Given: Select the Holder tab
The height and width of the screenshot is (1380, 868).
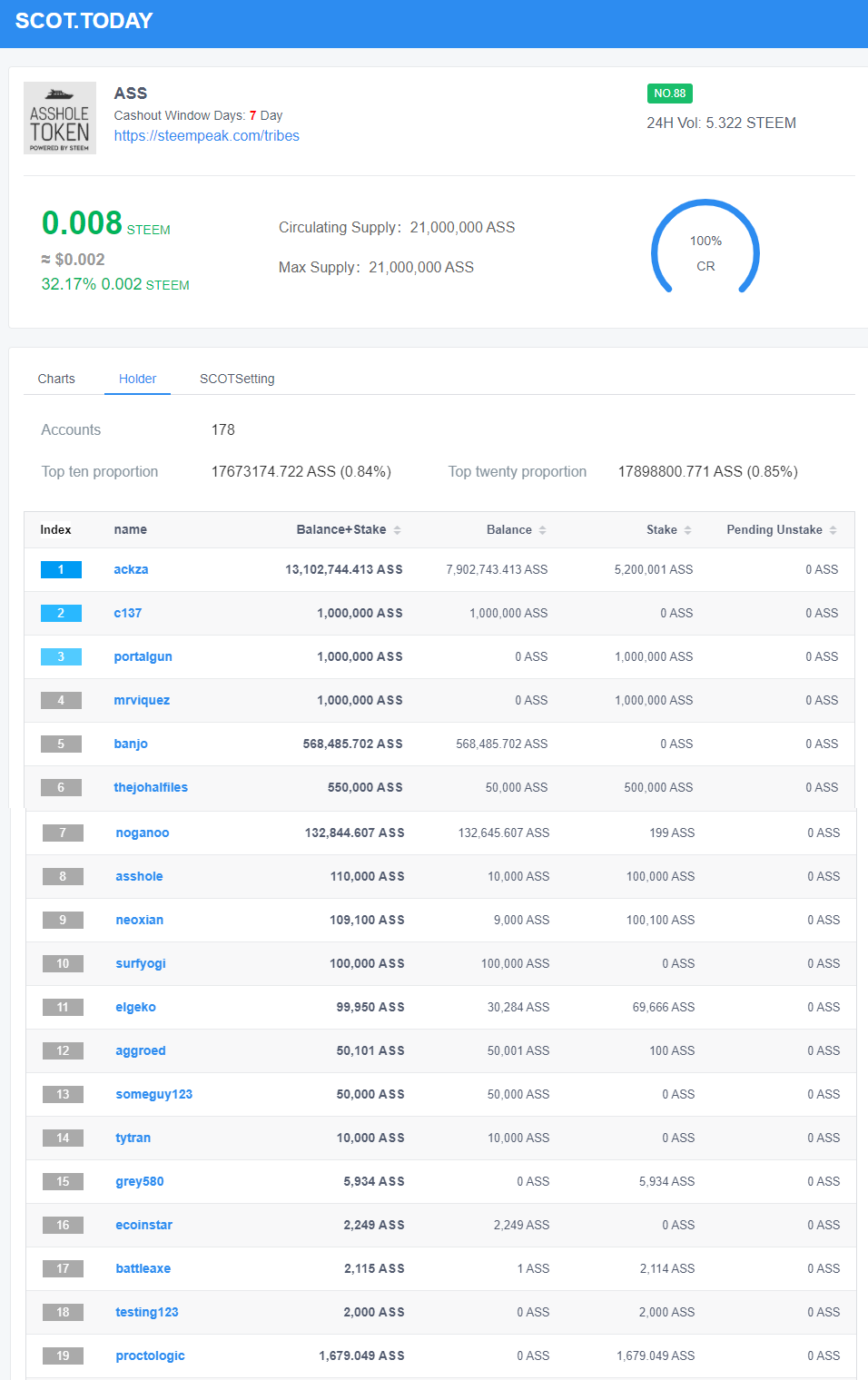Looking at the screenshot, I should pos(137,379).
